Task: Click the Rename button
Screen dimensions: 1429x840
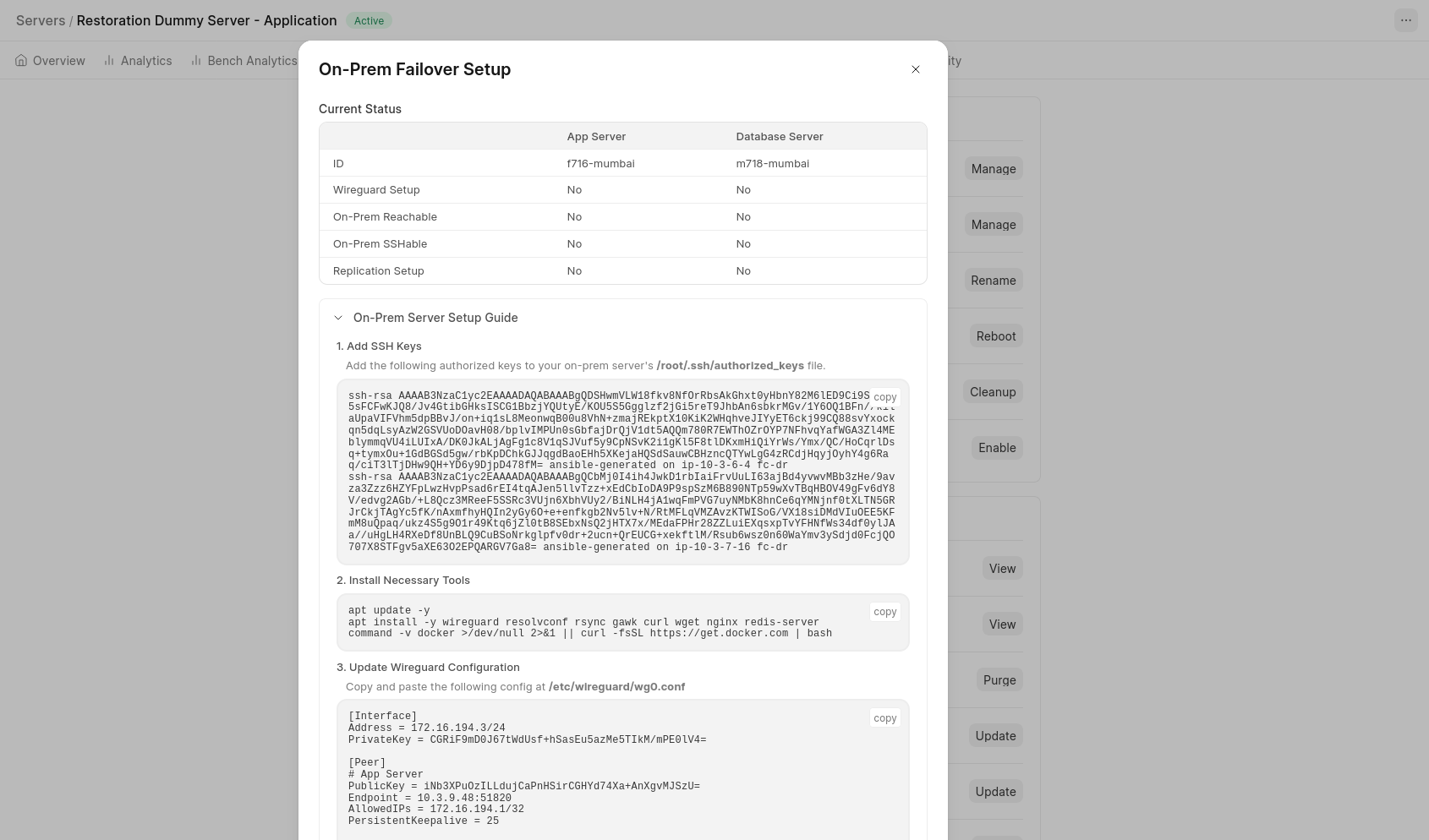Action: [x=993, y=281]
